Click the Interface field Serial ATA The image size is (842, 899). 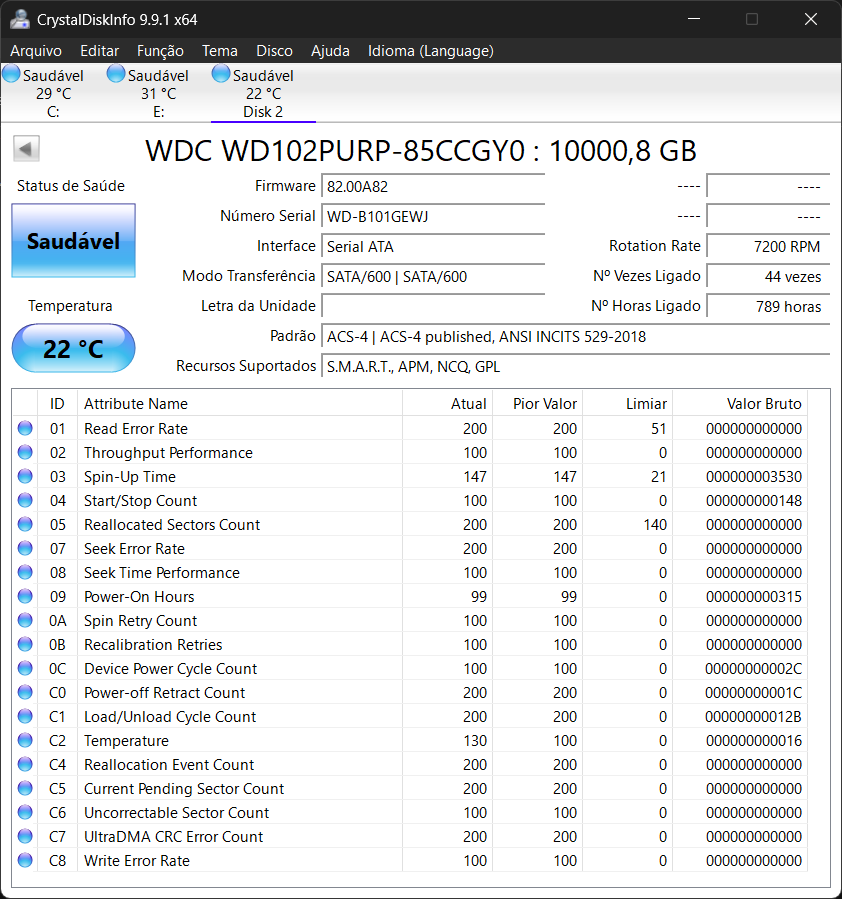click(x=433, y=246)
